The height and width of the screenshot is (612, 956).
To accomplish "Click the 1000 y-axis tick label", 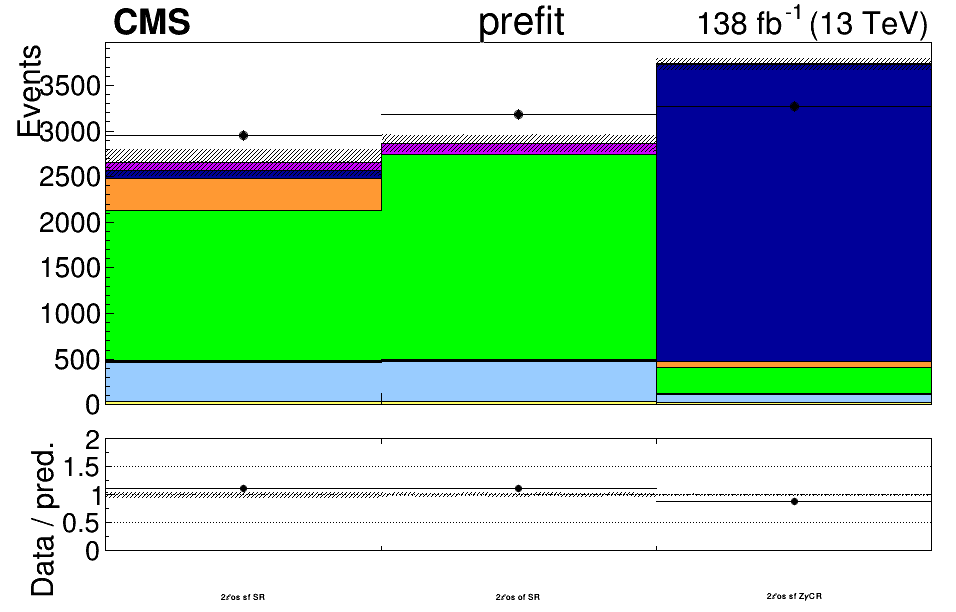I will pyautogui.click(x=70, y=314).
